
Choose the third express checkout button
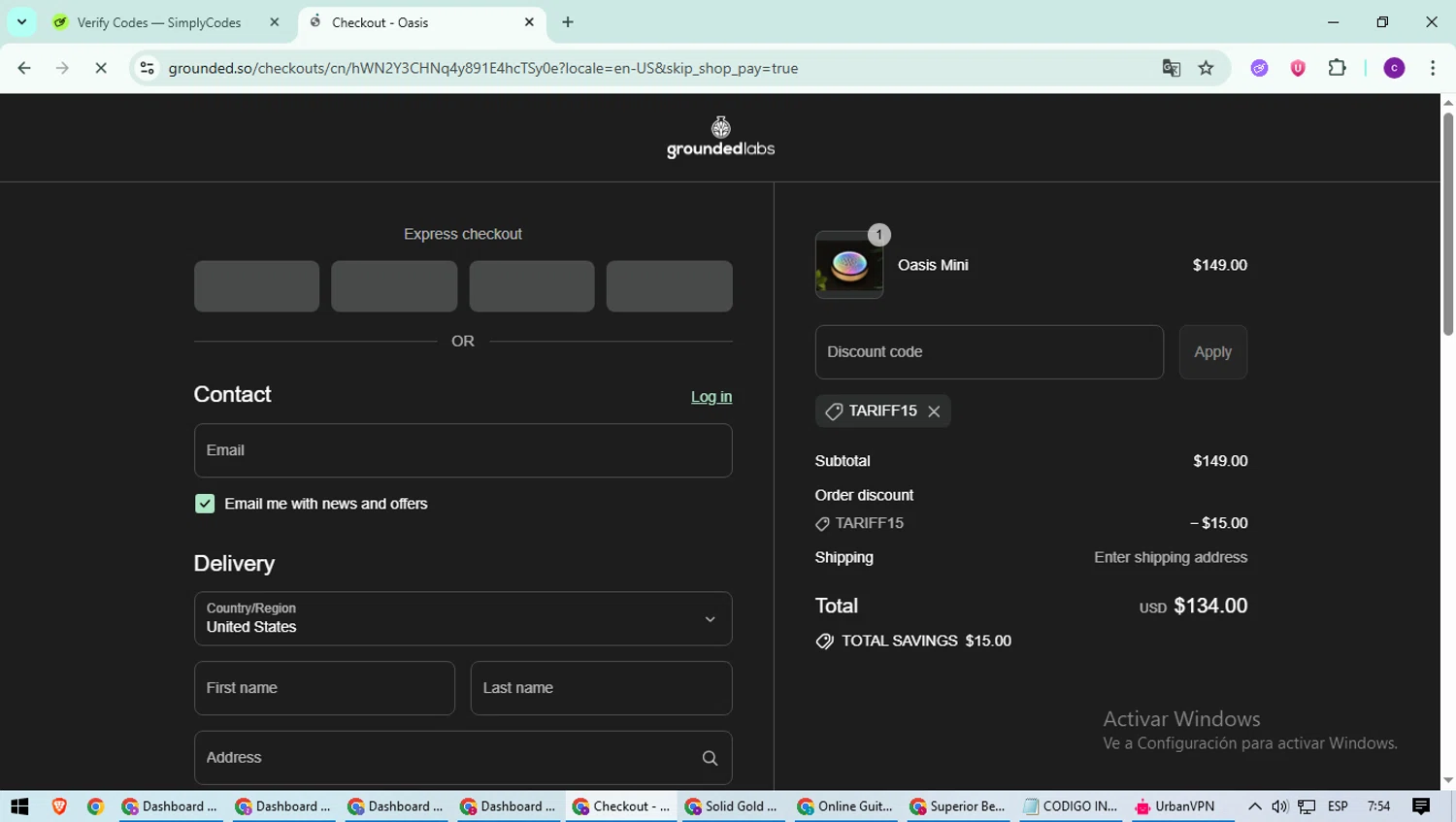[x=532, y=286]
